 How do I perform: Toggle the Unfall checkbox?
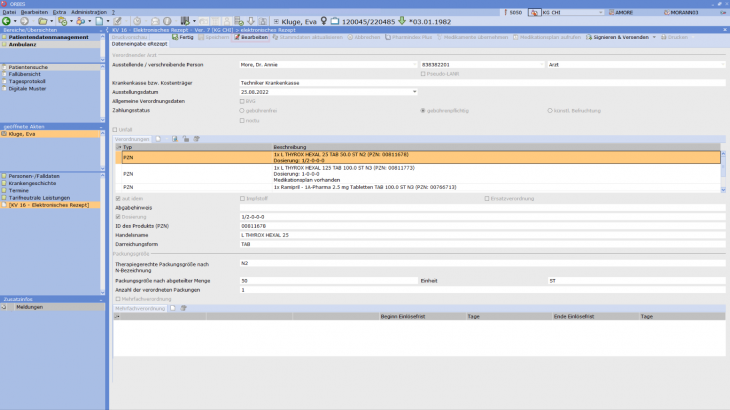tap(116, 129)
